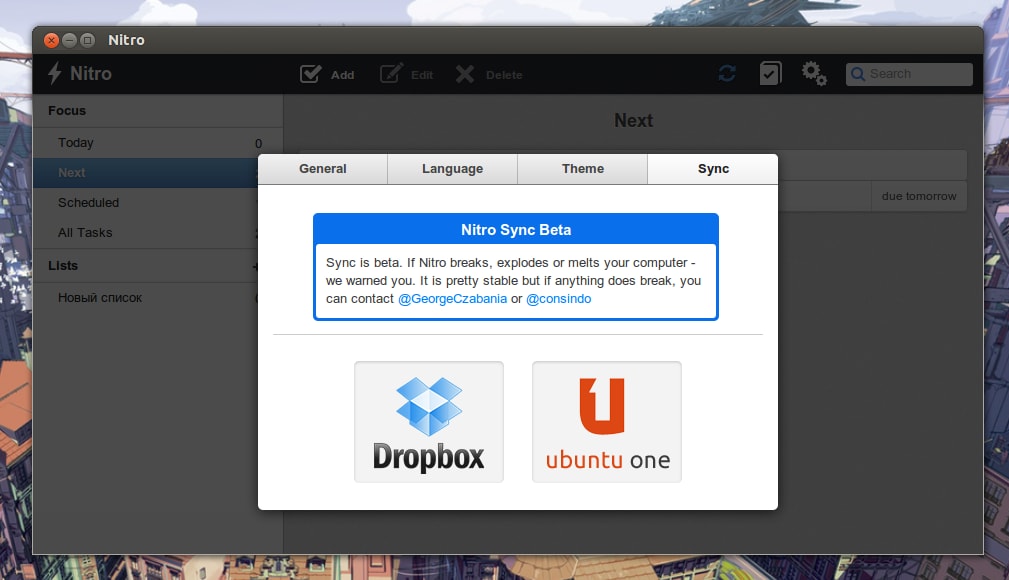Click into the Search field
Screen dimensions: 1009x580
coord(909,74)
